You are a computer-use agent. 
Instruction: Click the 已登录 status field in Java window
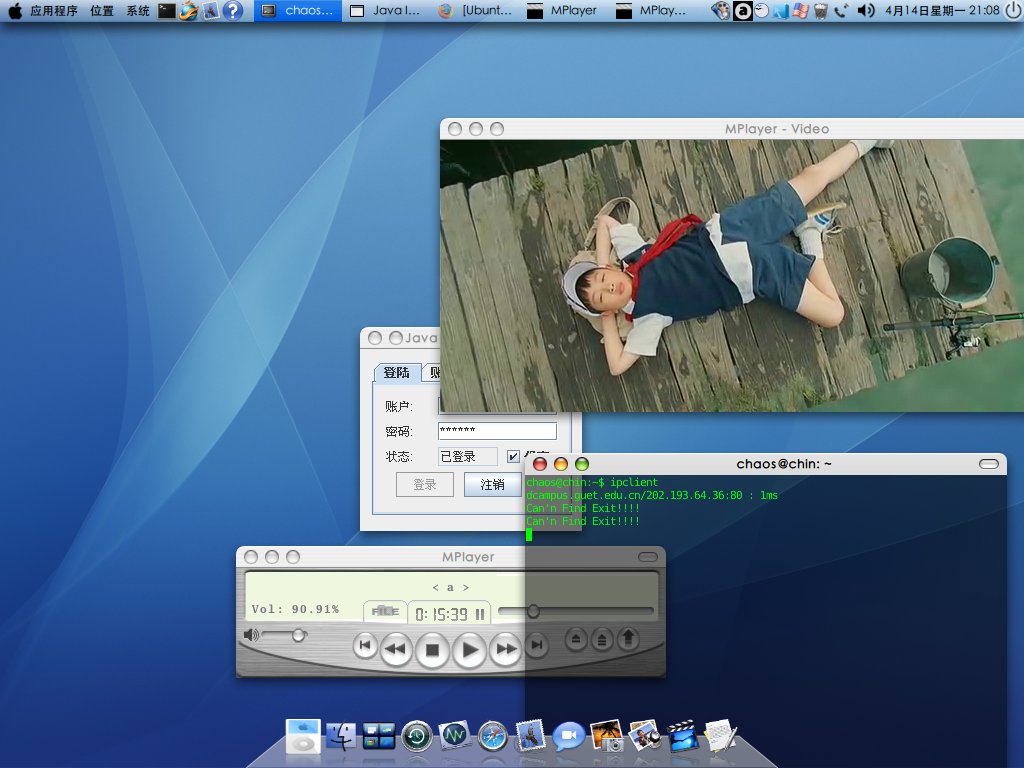tap(468, 456)
